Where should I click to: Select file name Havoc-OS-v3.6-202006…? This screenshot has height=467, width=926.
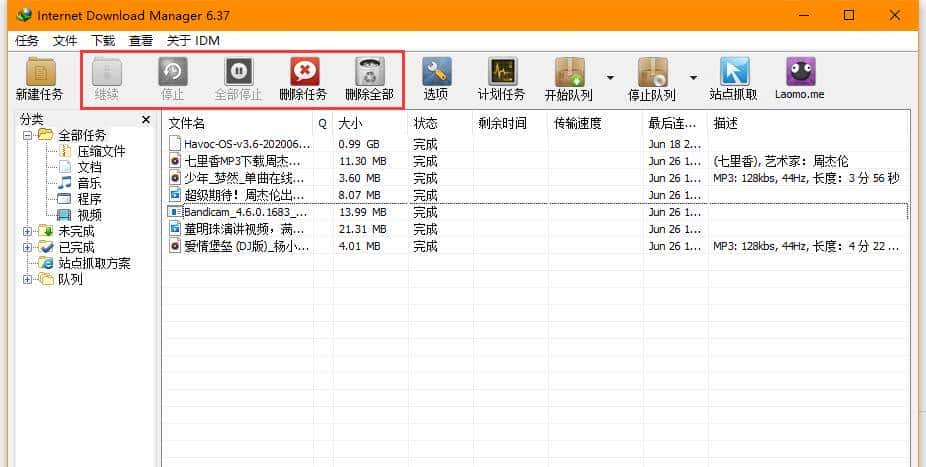point(247,144)
